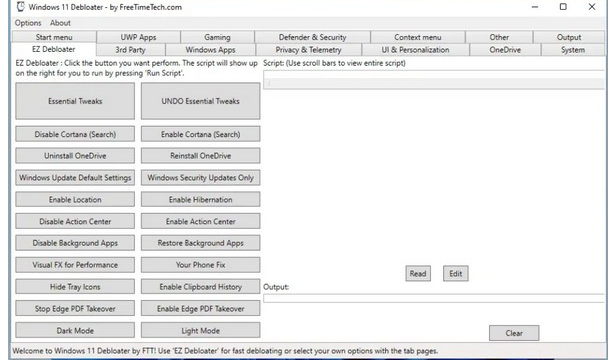Click Uninstall OneDrive button
Viewport: 609px width, 360px height.
pyautogui.click(x=75, y=156)
